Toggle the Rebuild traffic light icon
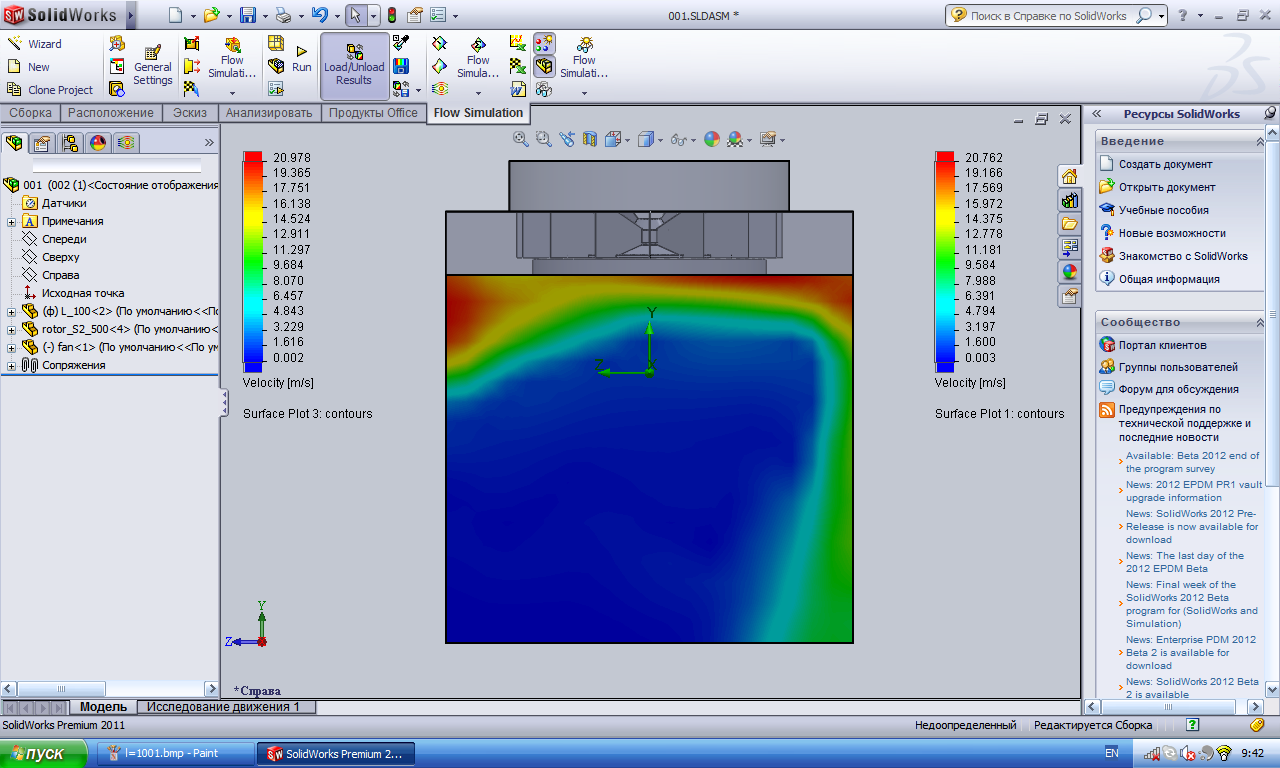Viewport: 1280px width, 768px height. click(x=391, y=15)
